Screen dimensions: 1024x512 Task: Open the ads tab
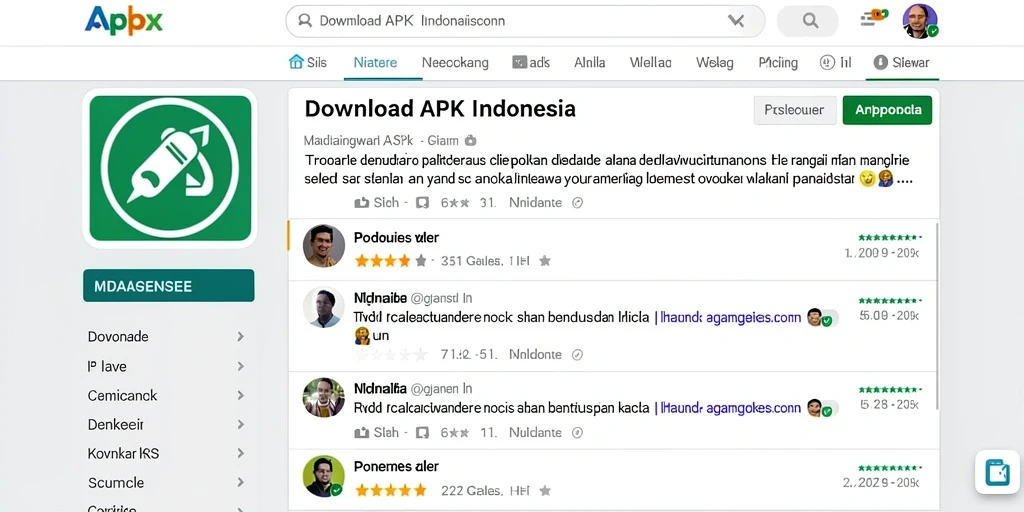[532, 63]
